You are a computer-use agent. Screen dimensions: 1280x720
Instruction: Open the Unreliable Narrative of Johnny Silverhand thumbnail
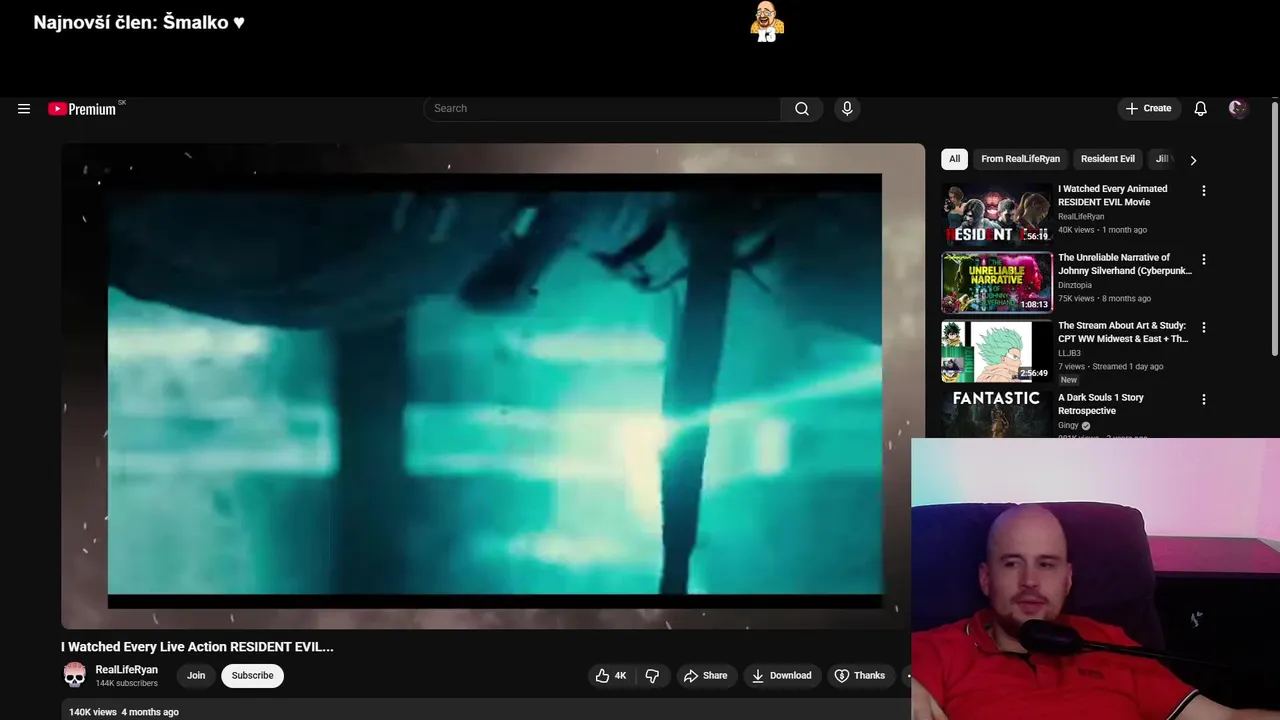tap(996, 283)
